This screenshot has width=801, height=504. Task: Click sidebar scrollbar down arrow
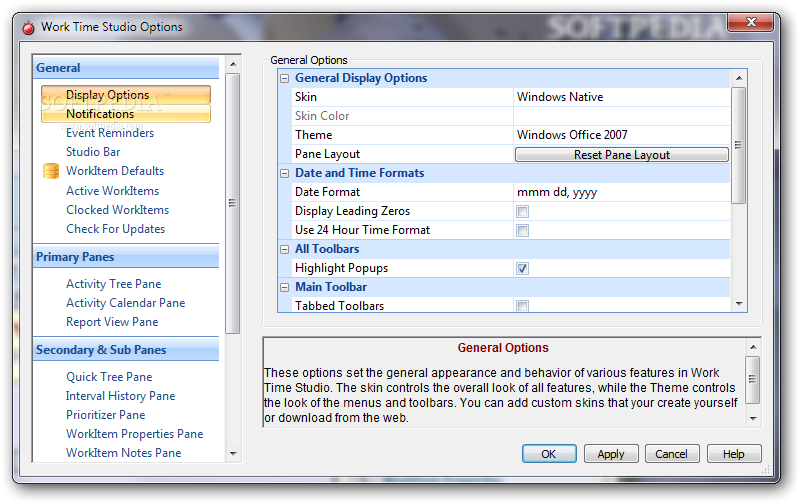[x=233, y=453]
